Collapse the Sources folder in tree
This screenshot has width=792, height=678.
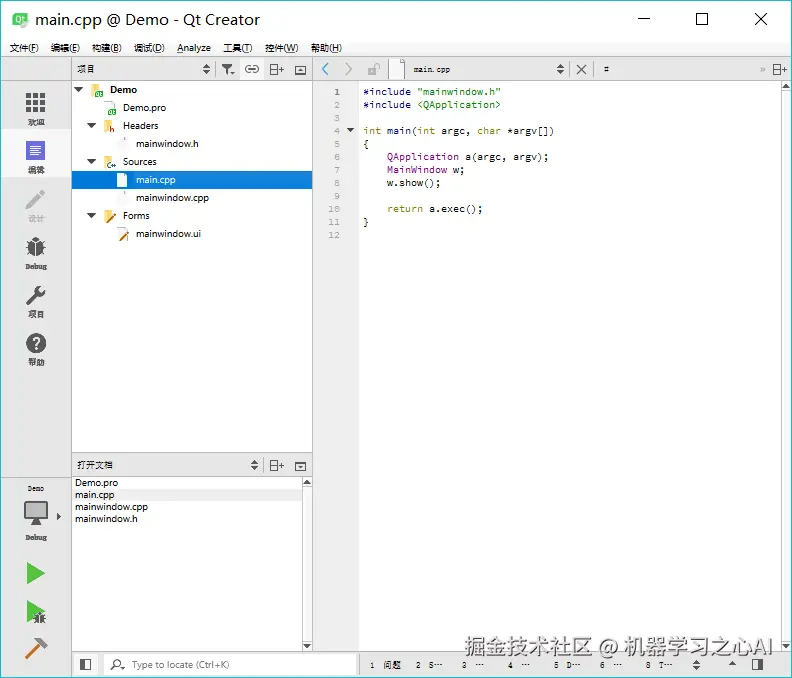92,162
